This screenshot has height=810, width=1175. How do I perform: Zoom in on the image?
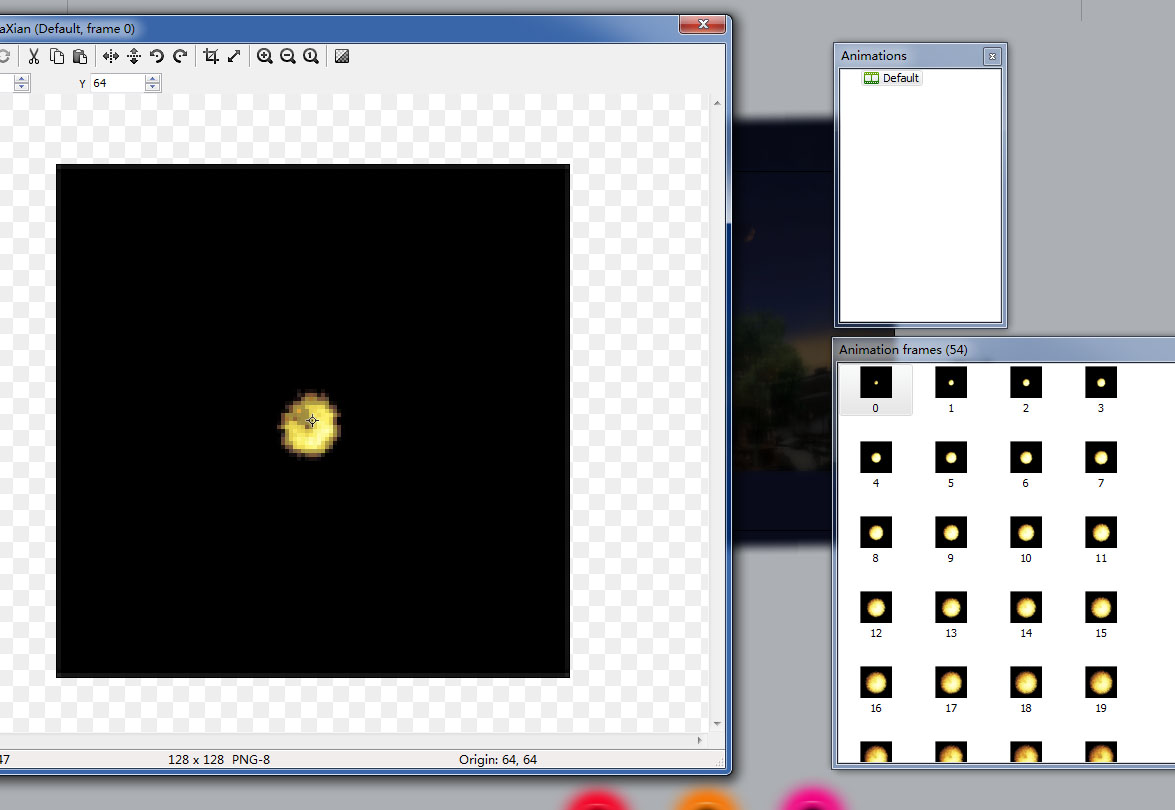coord(264,57)
